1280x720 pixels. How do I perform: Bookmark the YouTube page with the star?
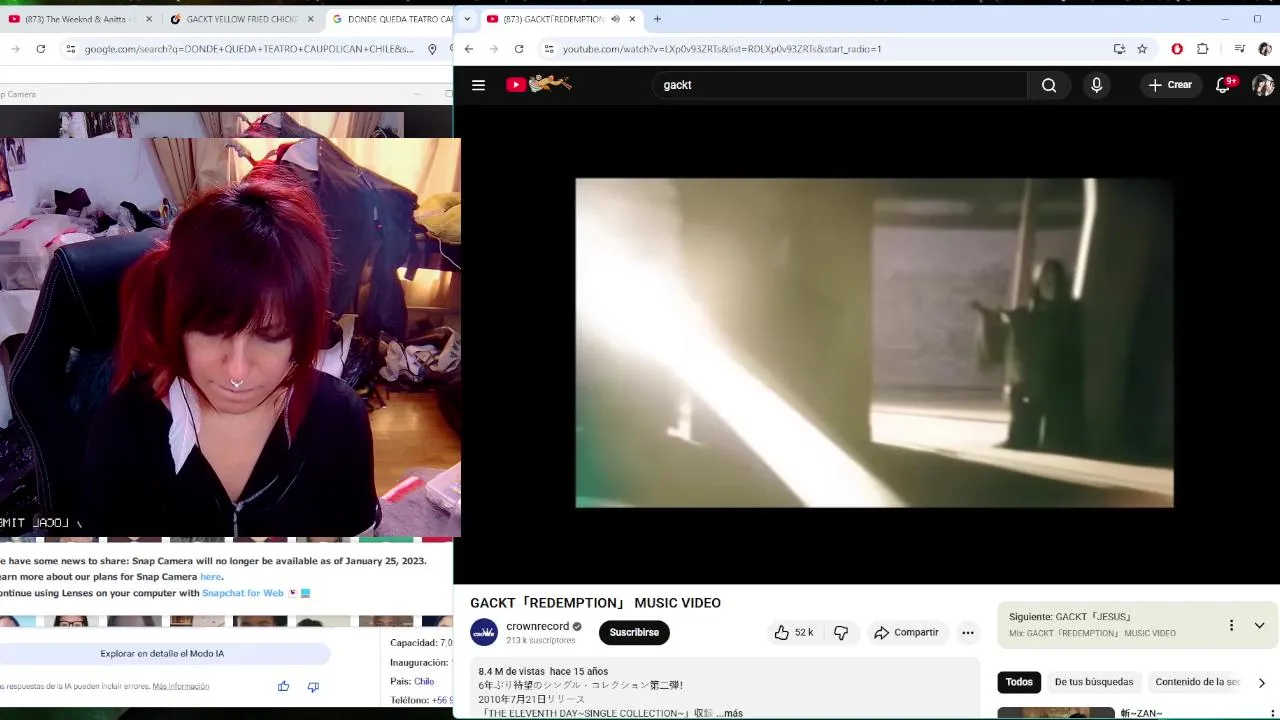coord(1142,49)
